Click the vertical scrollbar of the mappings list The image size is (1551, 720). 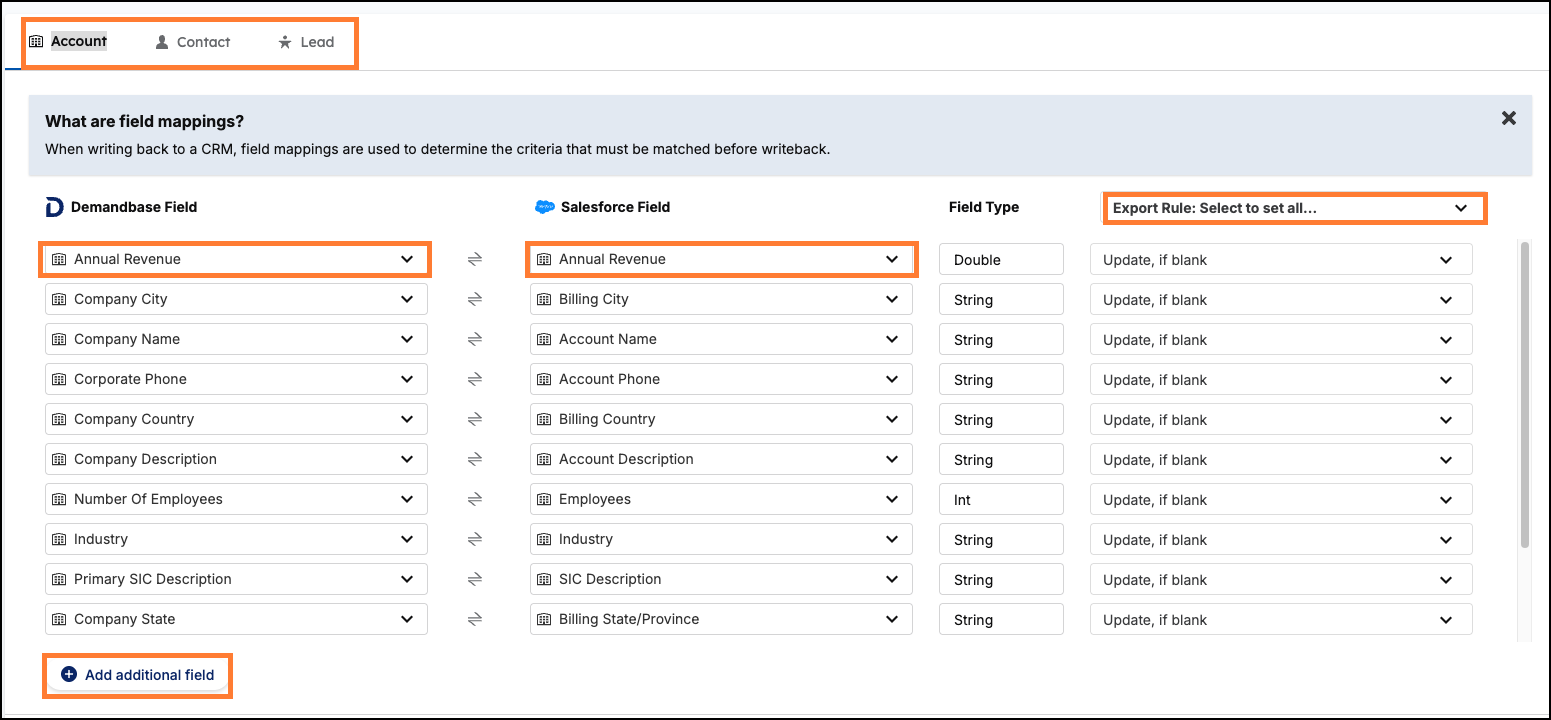1524,394
